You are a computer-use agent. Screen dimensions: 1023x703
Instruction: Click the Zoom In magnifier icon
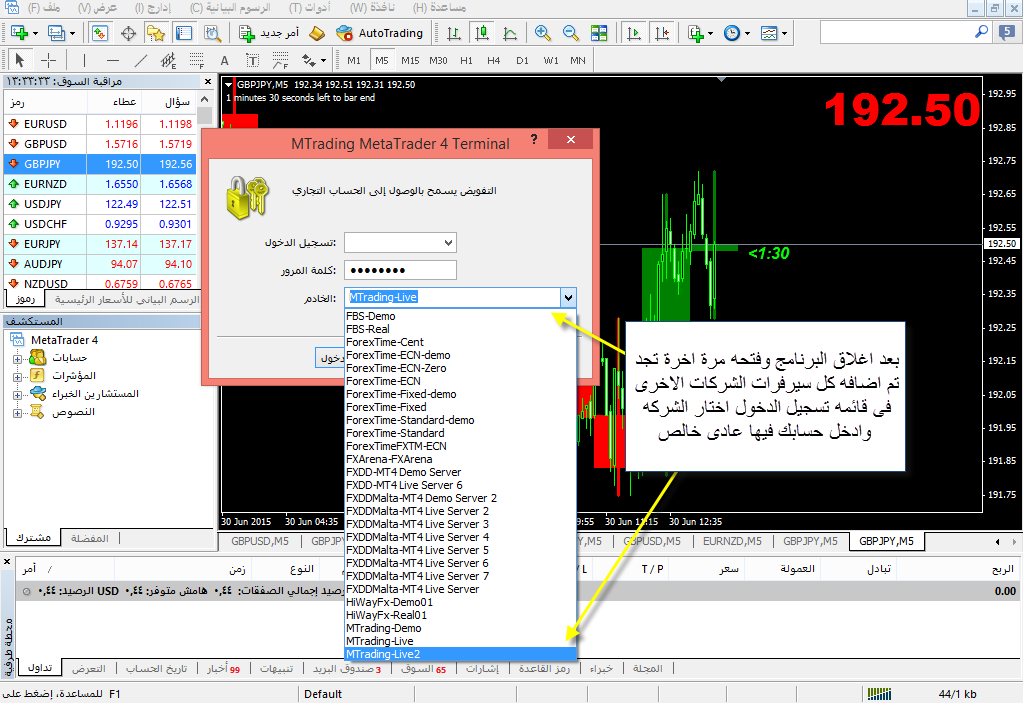click(x=543, y=33)
